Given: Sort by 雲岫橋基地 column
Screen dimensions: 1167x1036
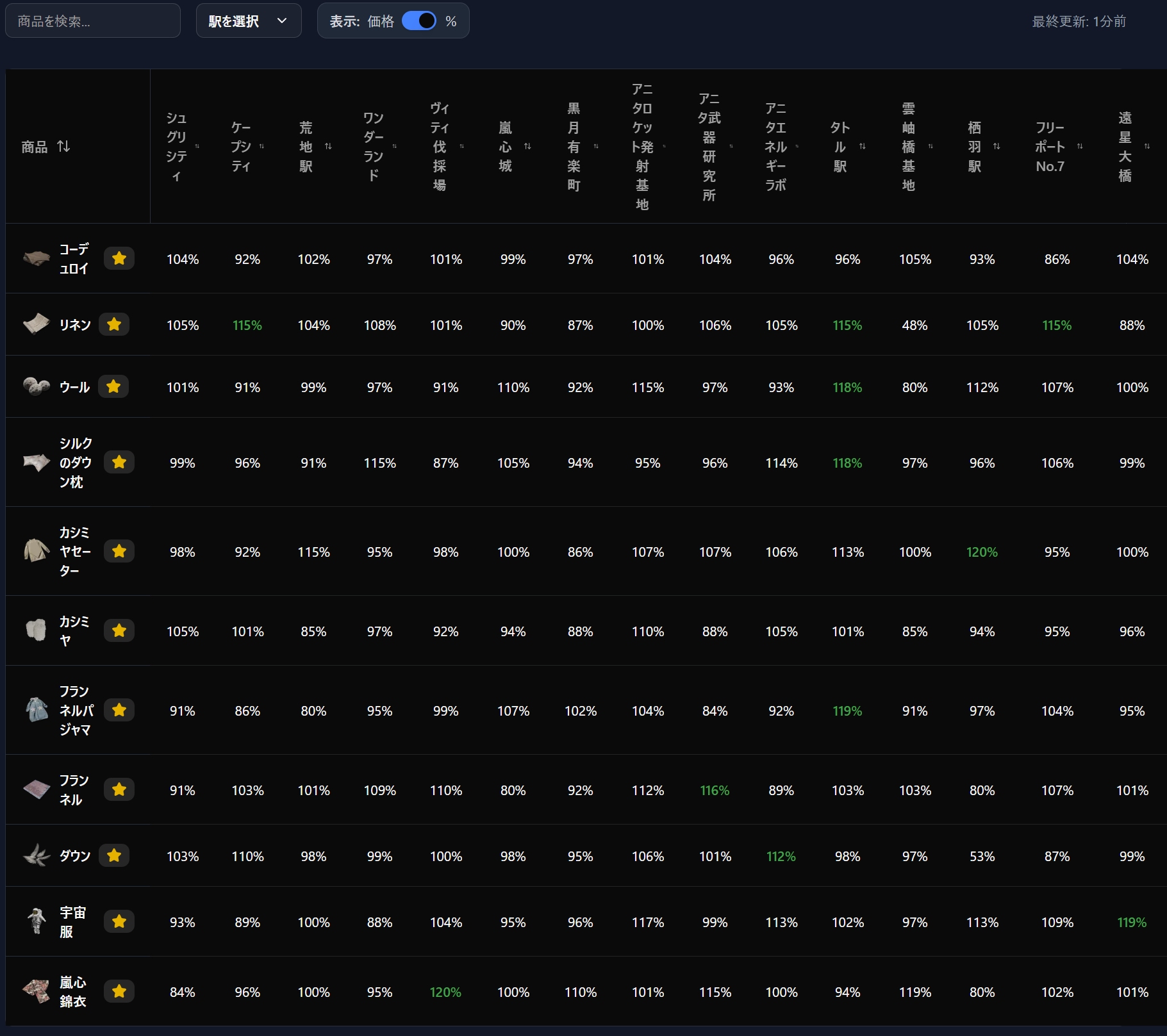Looking at the screenshot, I should pos(931,147).
